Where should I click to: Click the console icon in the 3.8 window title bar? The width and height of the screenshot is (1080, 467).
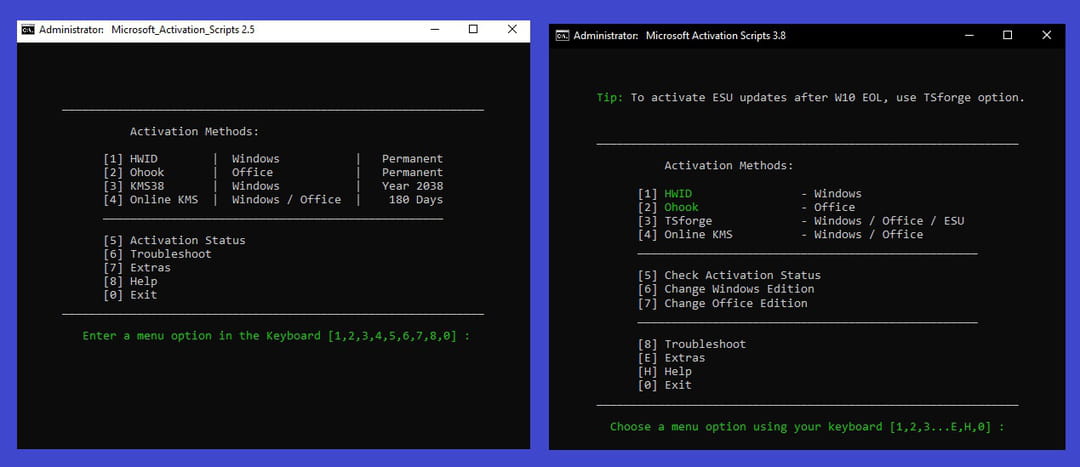[563, 35]
